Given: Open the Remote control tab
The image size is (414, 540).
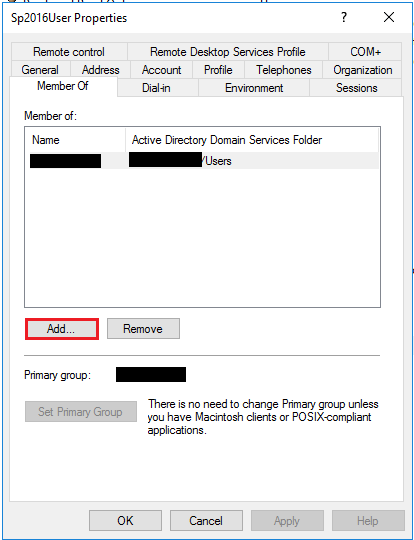Looking at the screenshot, I should point(69,52).
